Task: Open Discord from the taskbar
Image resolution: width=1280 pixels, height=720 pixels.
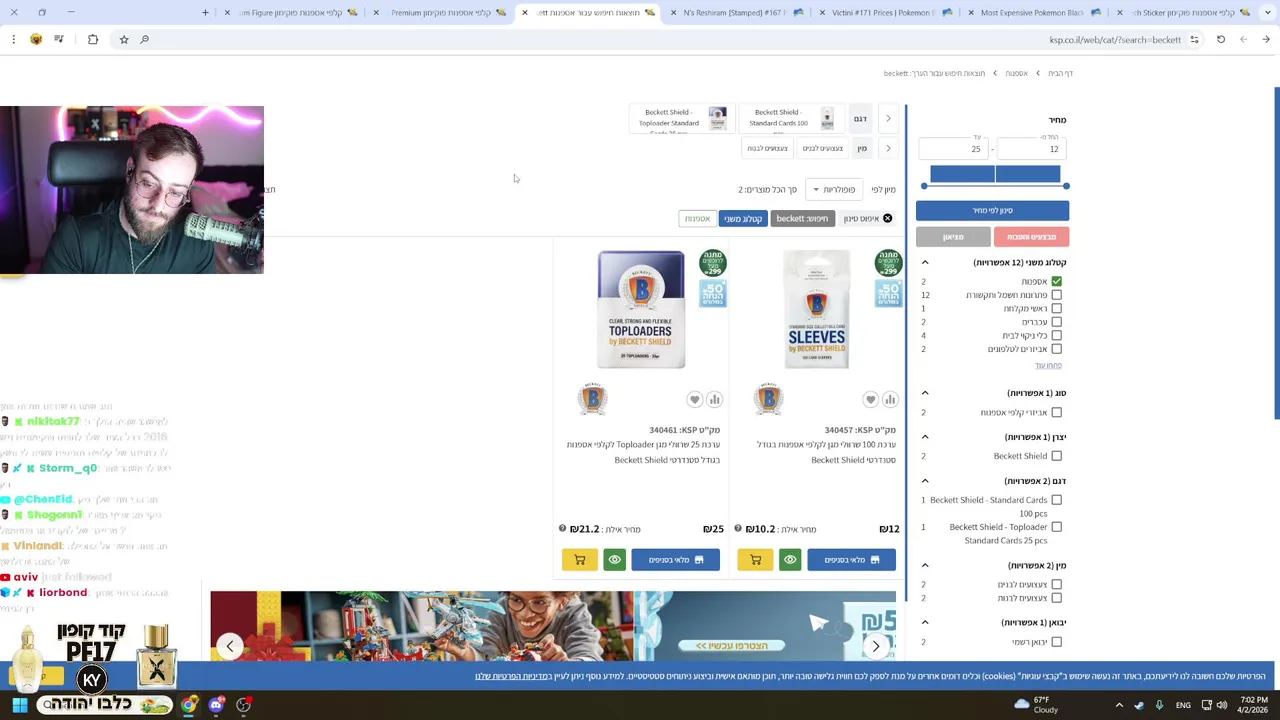Action: click(x=216, y=705)
